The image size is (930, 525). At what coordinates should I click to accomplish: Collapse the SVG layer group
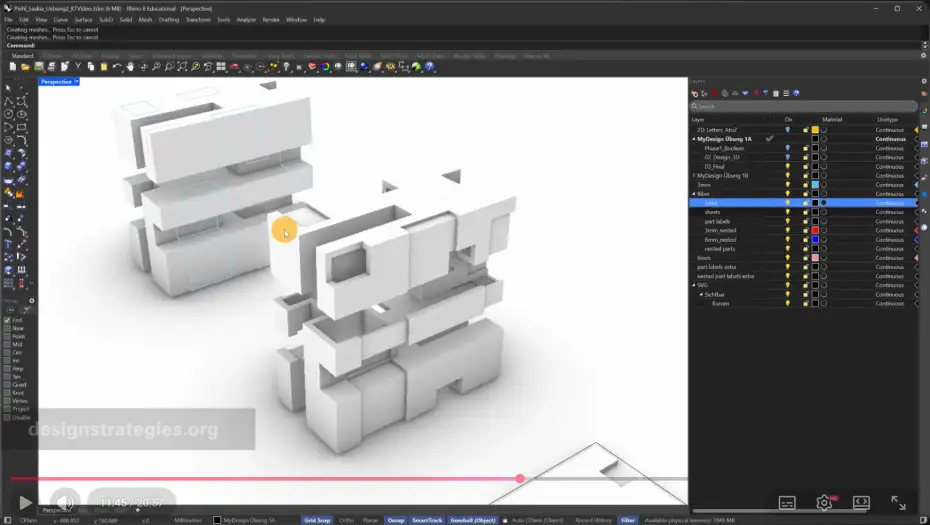(x=694, y=285)
